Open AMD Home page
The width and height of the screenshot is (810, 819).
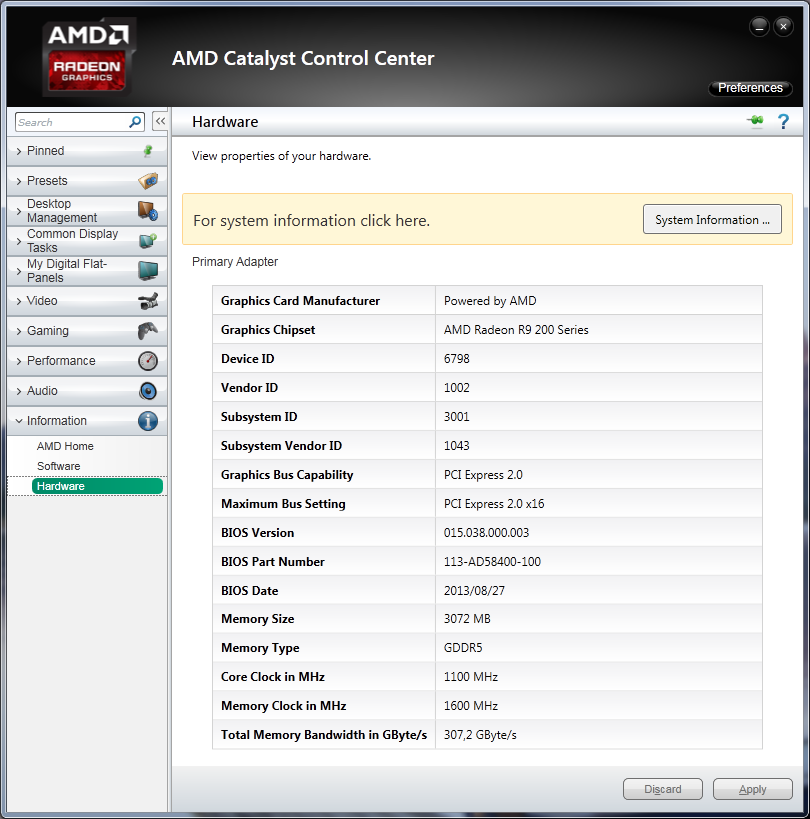pyautogui.click(x=65, y=446)
